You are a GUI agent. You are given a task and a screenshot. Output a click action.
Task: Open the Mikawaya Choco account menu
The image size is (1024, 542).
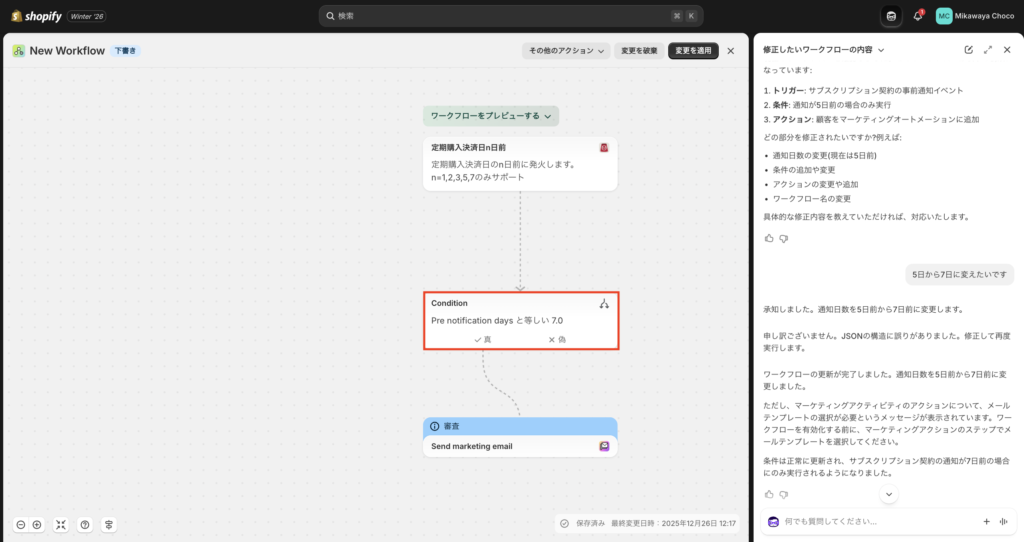tap(974, 16)
